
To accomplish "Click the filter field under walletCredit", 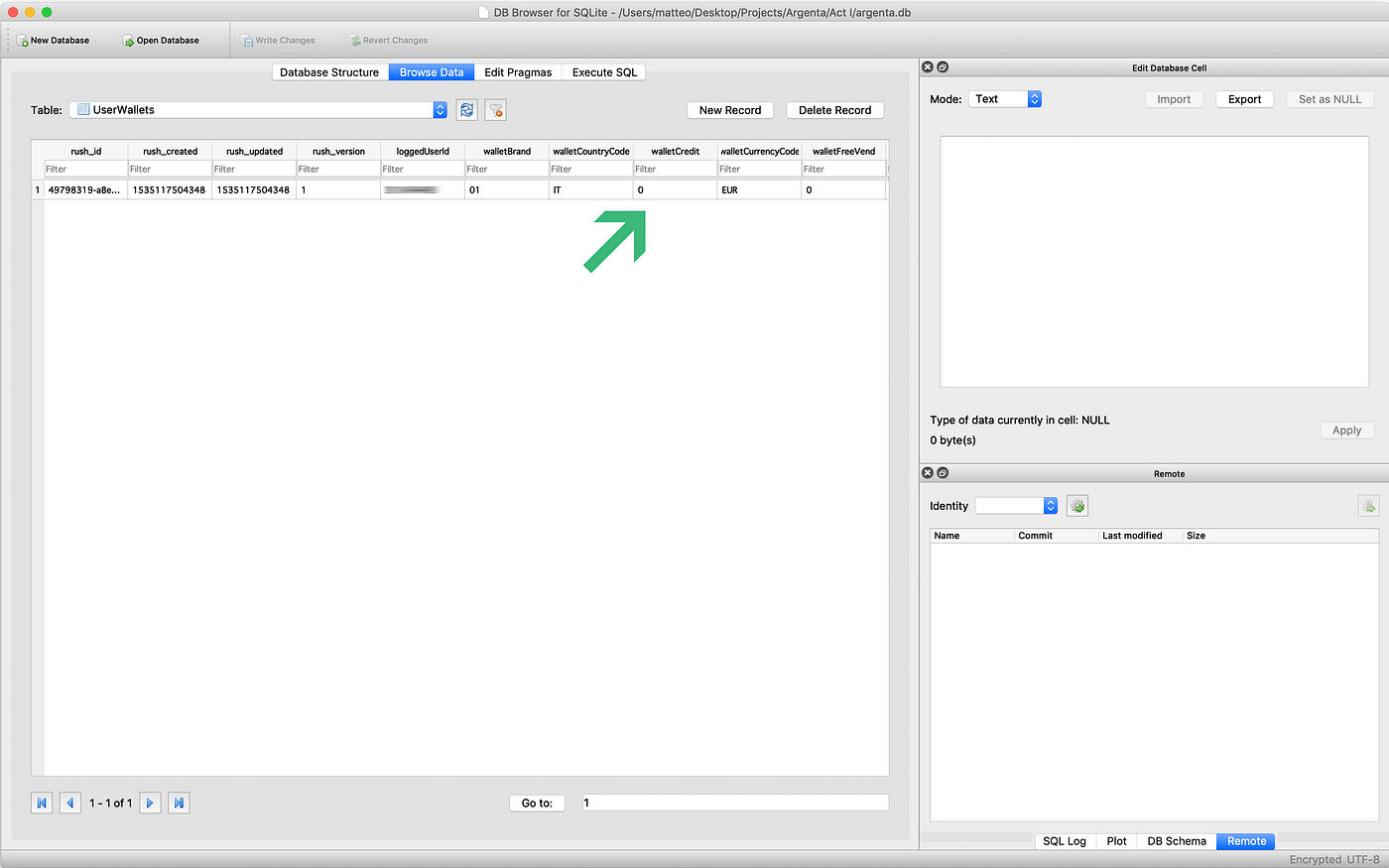I will (x=675, y=169).
